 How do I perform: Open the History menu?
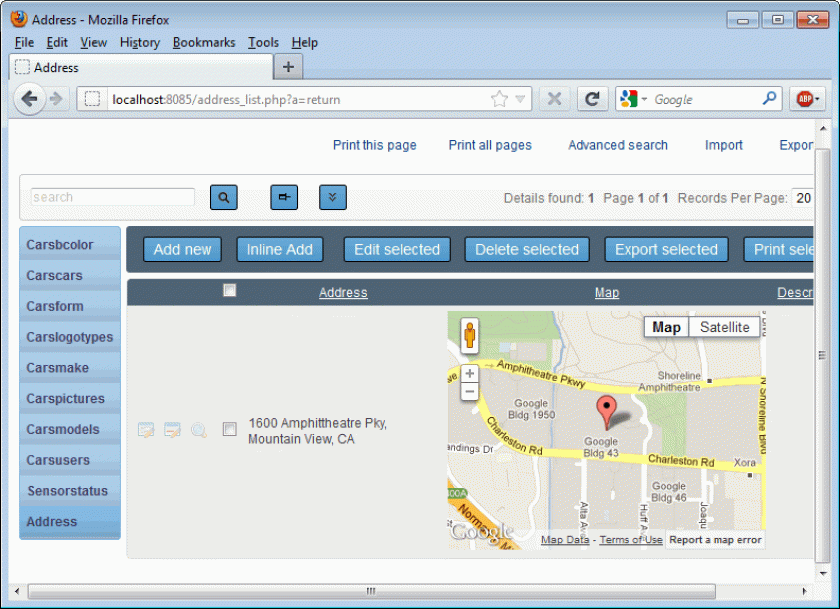coord(139,42)
